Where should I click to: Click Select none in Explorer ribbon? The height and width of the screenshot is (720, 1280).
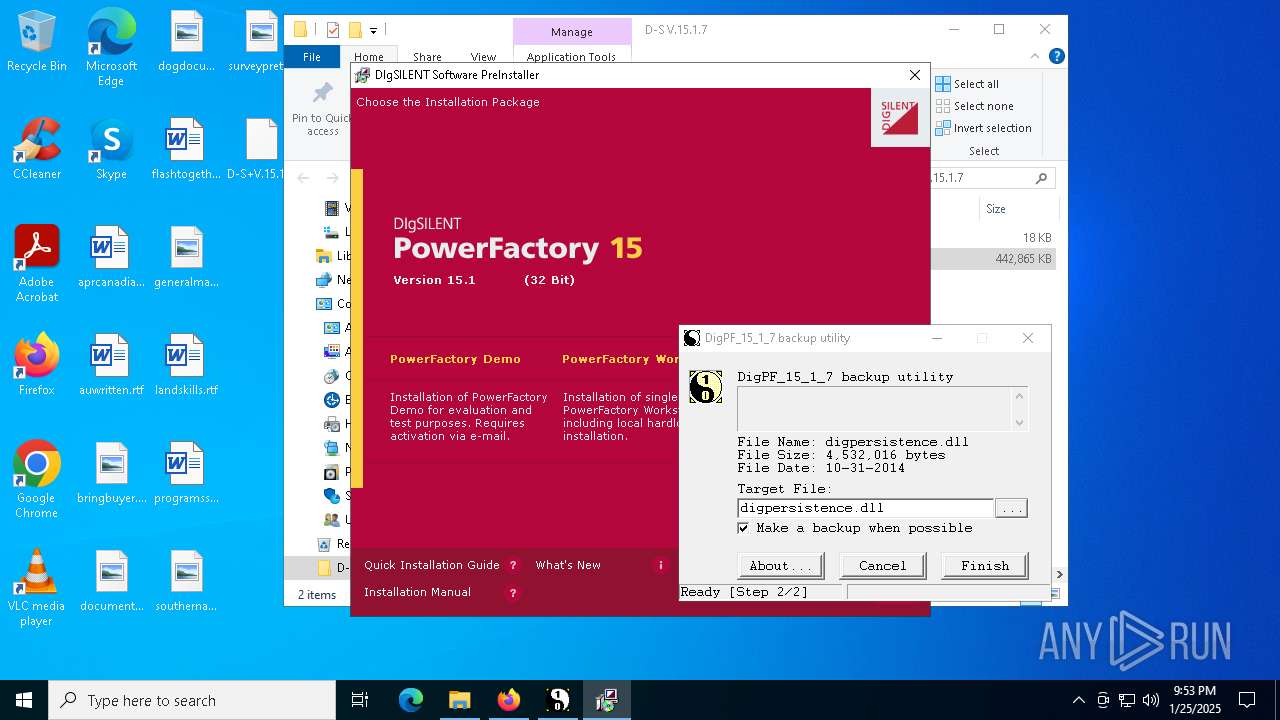pyautogui.click(x=974, y=106)
